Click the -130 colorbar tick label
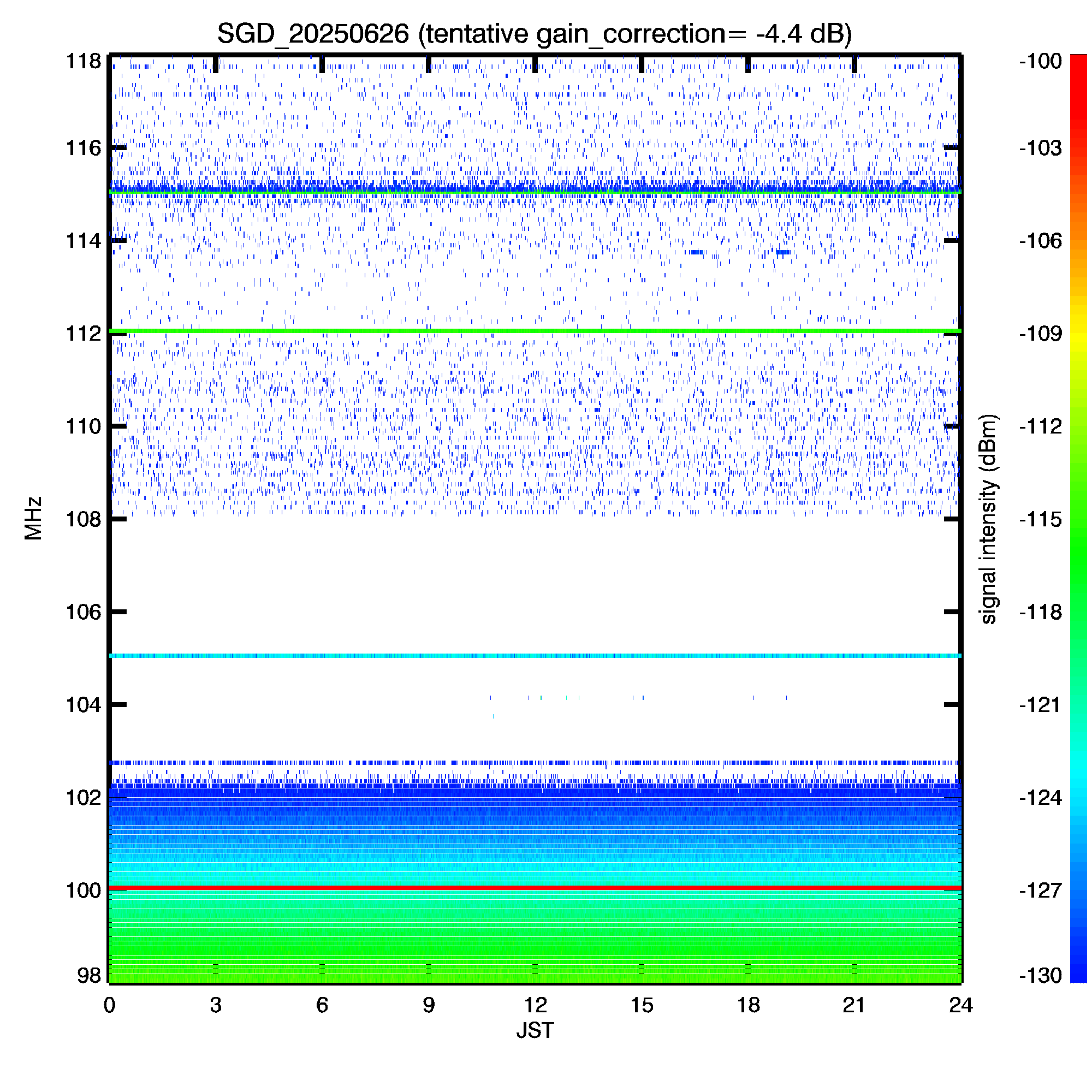The height and width of the screenshot is (1092, 1092). 1041,976
